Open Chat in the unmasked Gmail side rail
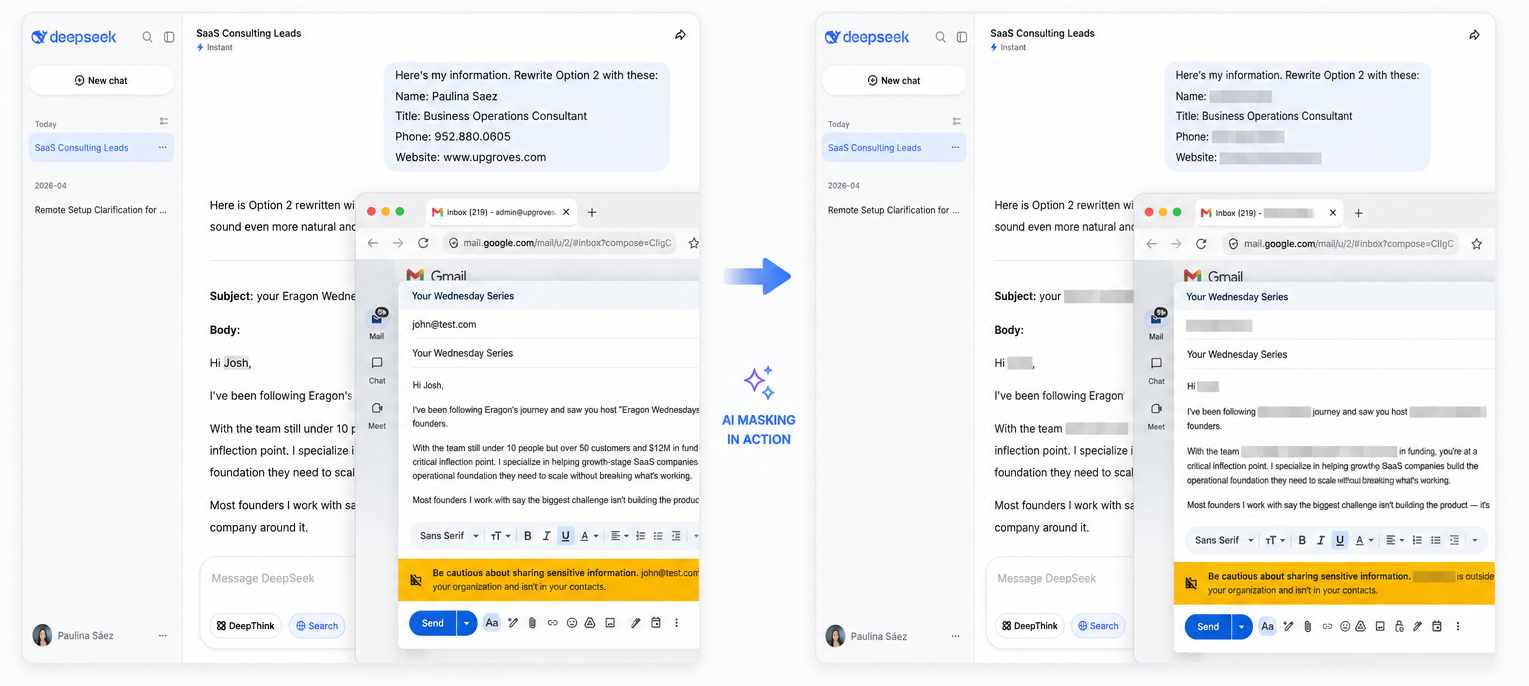This screenshot has height=686, width=1529. tap(377, 370)
